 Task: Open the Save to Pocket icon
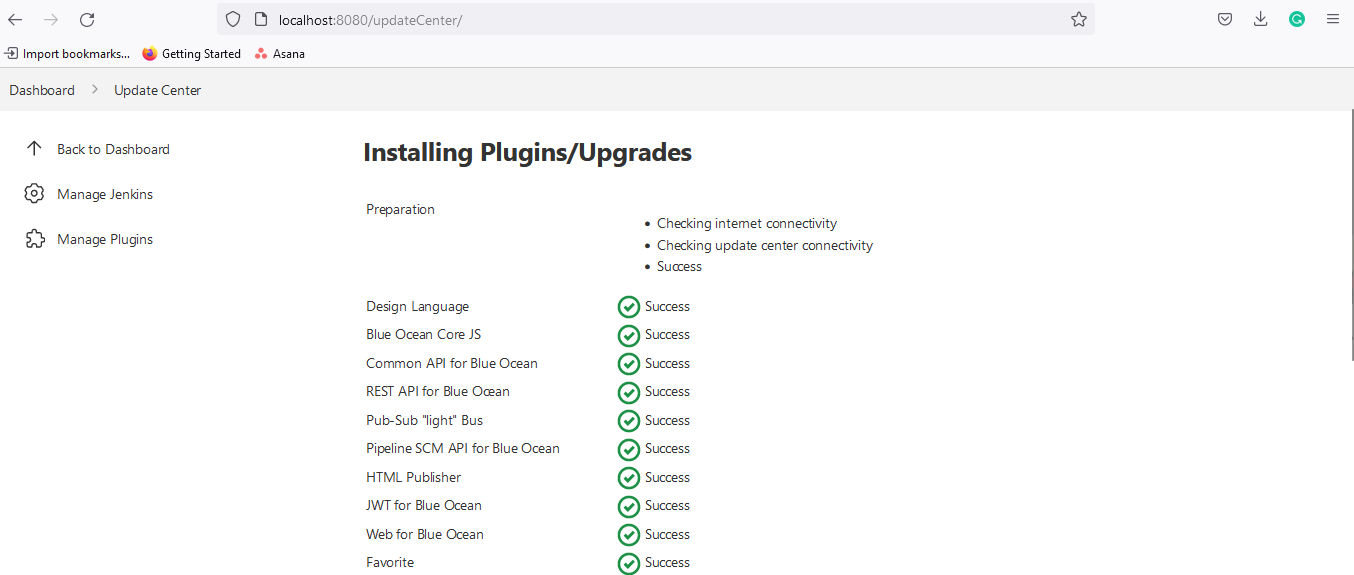[x=1224, y=19]
